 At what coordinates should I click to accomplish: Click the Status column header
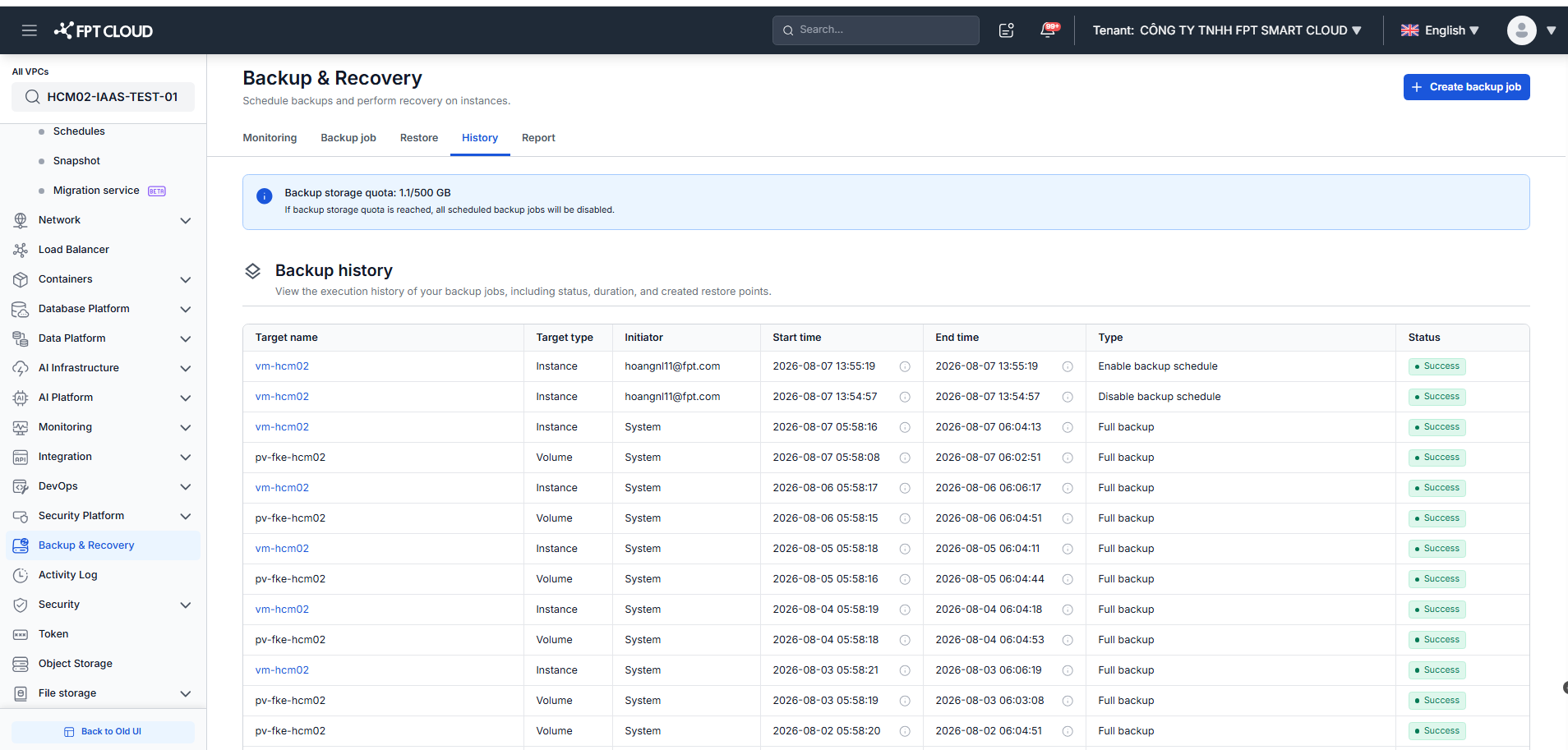coord(1423,338)
